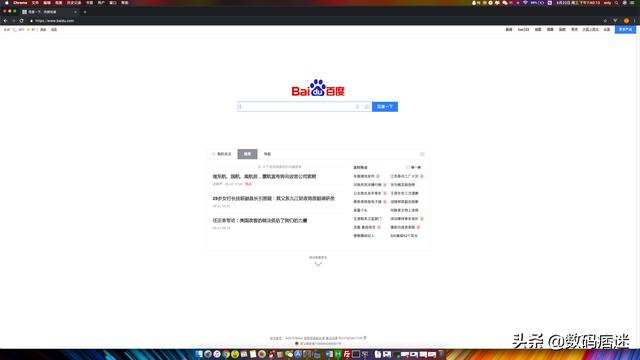Open a new tab with the plus button
Image resolution: width=640 pixels, height=360 pixels.
click(x=85, y=12)
